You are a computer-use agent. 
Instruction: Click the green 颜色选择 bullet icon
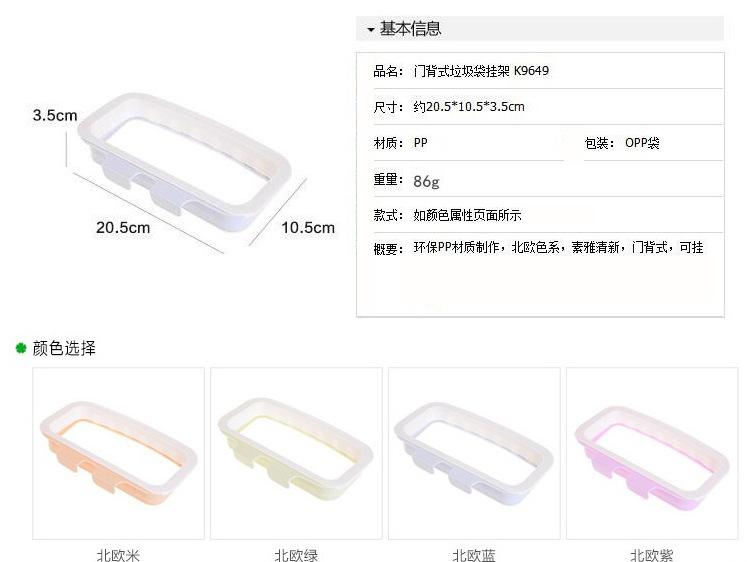coord(21,348)
